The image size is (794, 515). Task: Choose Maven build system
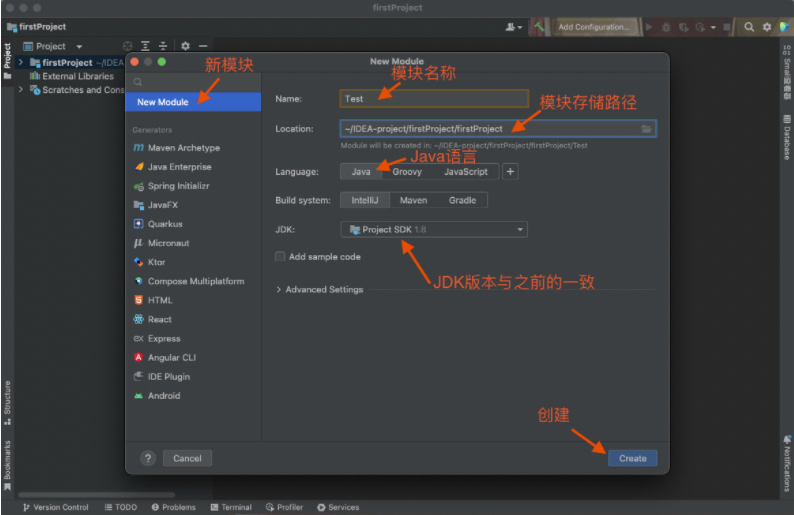(413, 200)
